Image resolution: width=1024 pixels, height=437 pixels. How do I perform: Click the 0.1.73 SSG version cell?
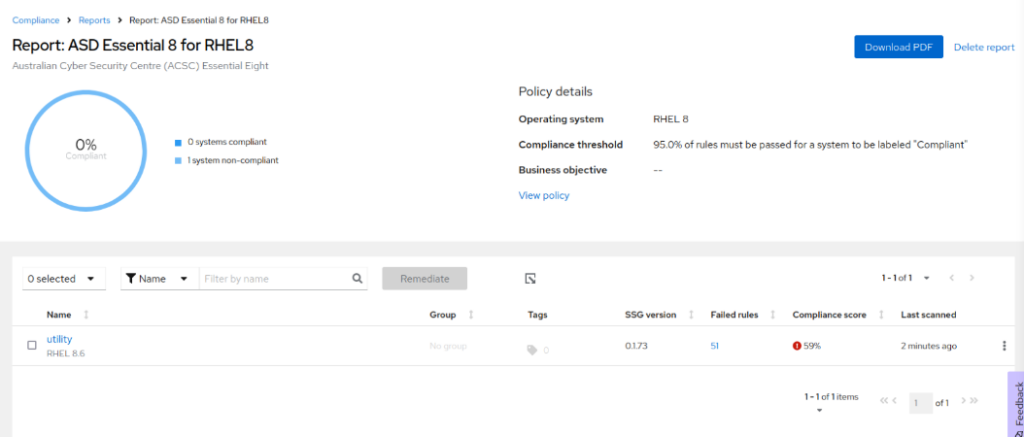636,346
